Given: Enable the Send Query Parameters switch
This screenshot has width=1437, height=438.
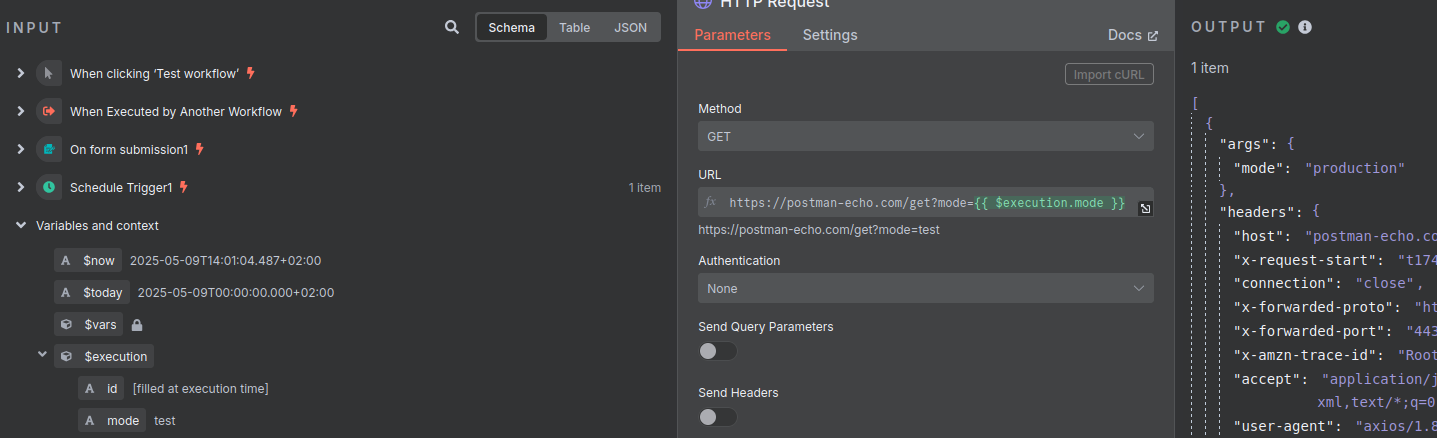Looking at the screenshot, I should click(x=718, y=351).
